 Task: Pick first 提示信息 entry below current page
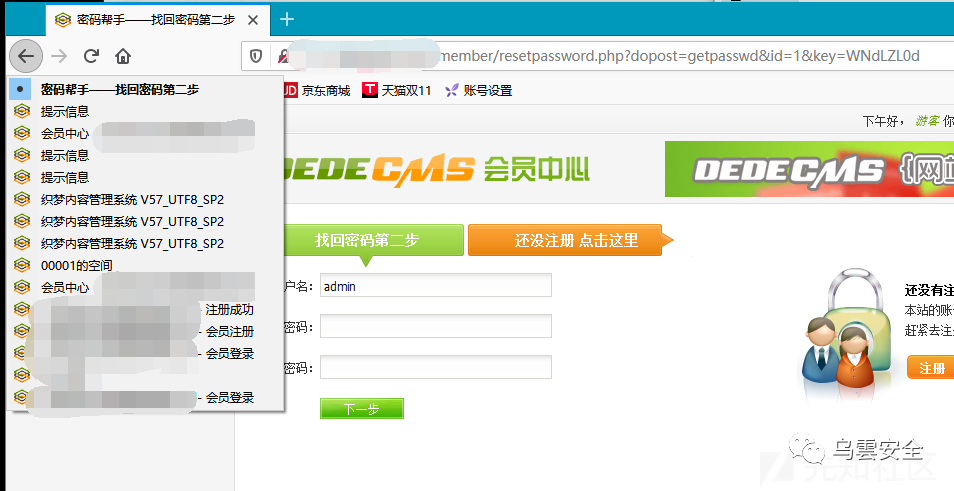pyautogui.click(x=145, y=111)
